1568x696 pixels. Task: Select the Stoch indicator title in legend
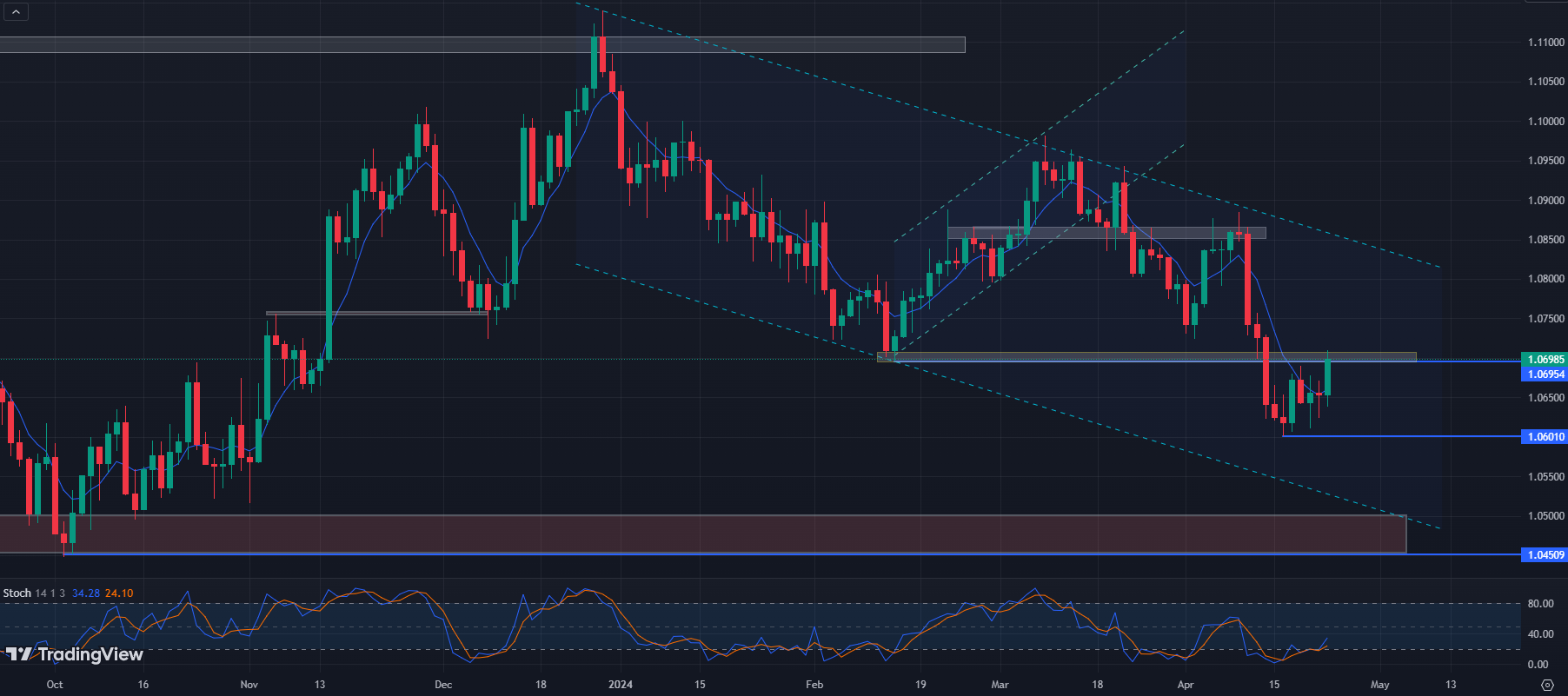(17, 593)
